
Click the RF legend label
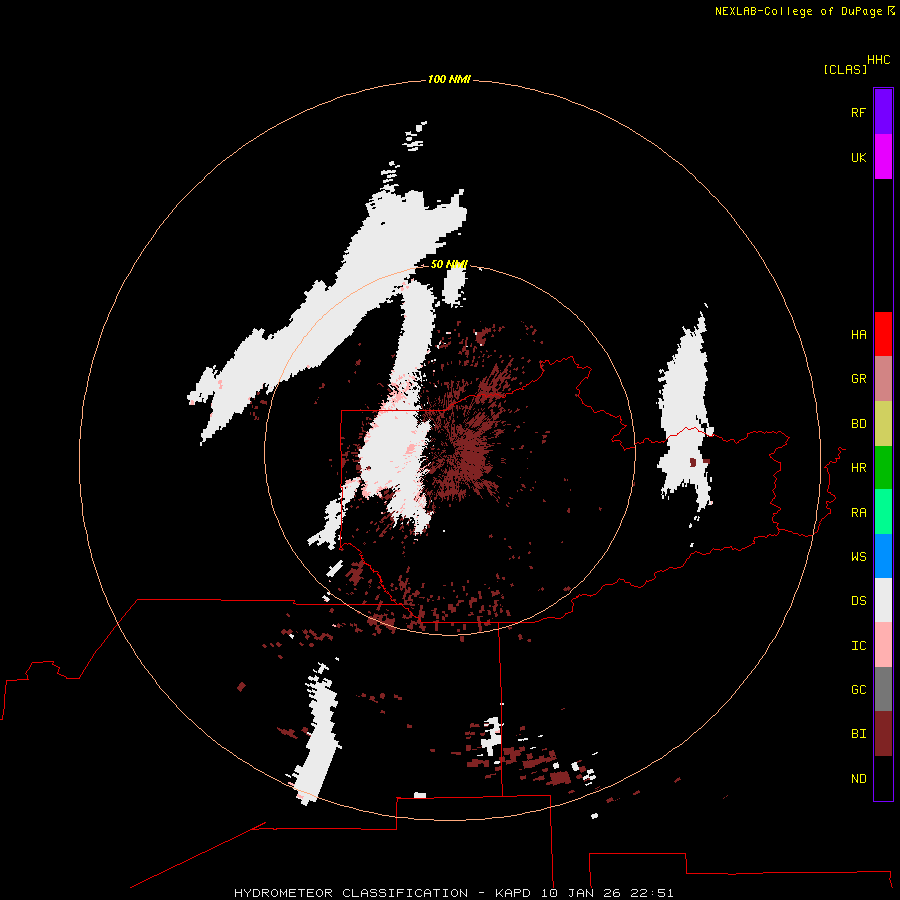click(859, 112)
